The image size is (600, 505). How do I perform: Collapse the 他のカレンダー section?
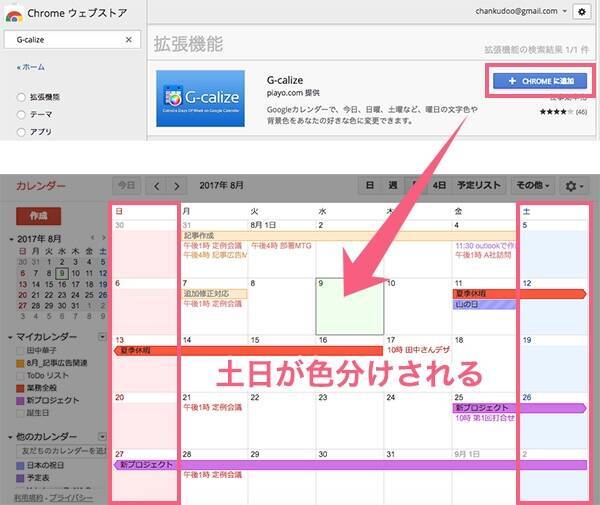tap(10, 437)
